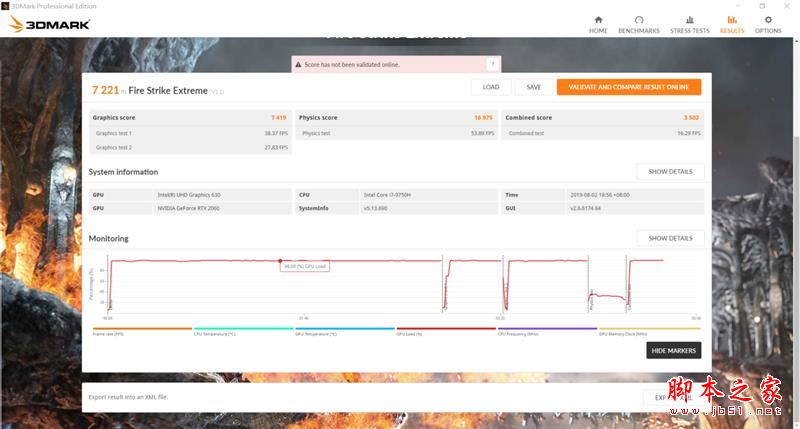Open the Benchmarks tab
The height and width of the screenshot is (429, 800).
[x=639, y=24]
